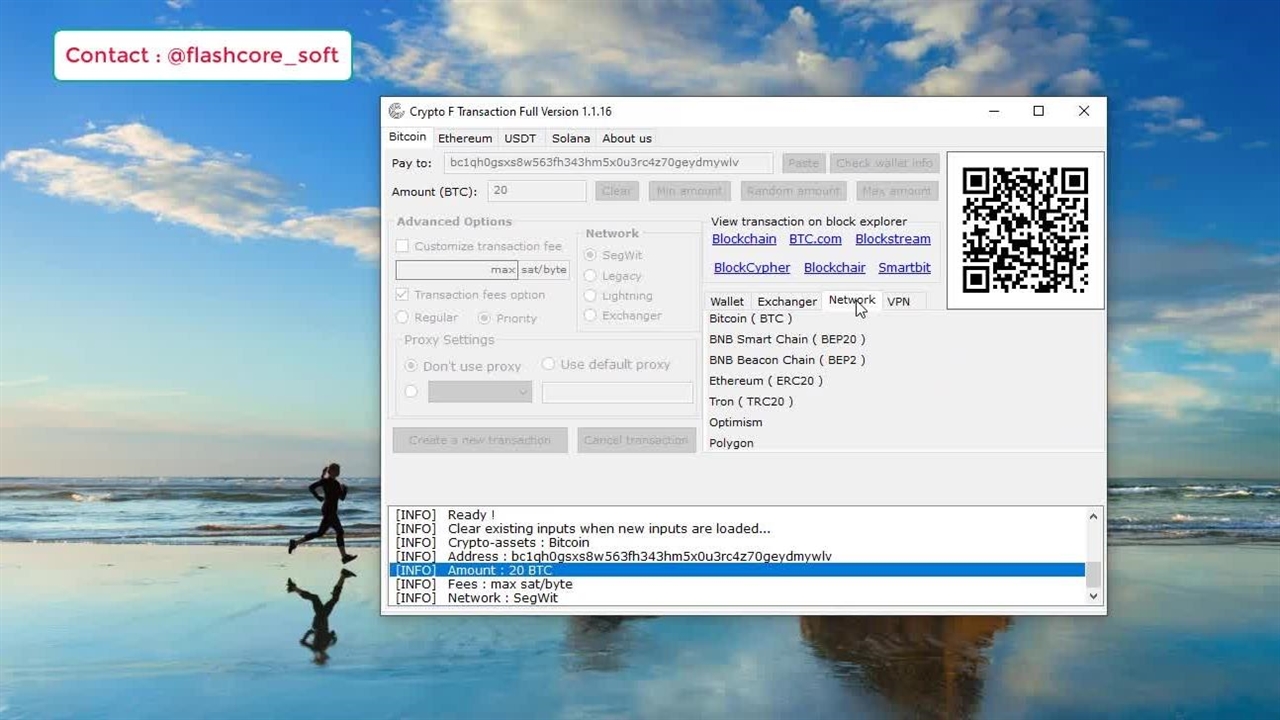The width and height of the screenshot is (1280, 720).
Task: Open the proxy type dropdown
Action: coord(480,393)
